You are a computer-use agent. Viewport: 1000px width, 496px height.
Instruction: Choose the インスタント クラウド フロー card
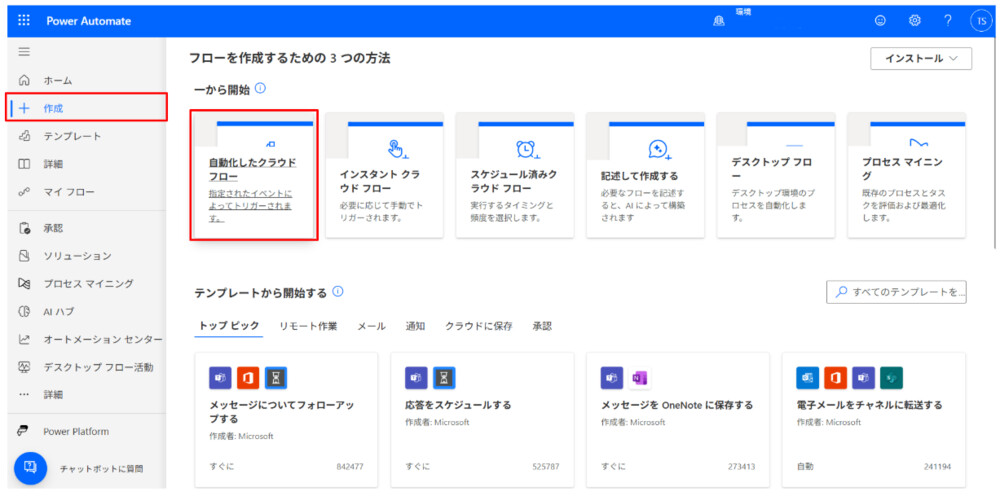coord(384,175)
